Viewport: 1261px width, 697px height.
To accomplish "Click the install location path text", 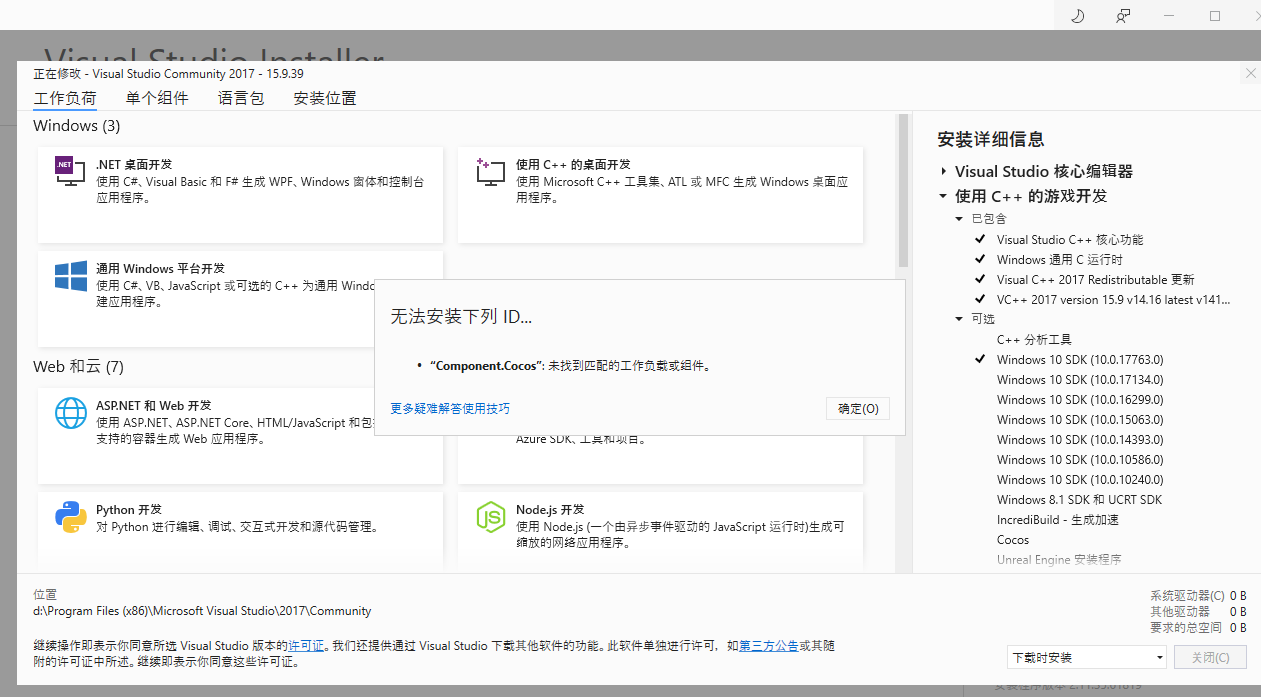I will pyautogui.click(x=202, y=611).
